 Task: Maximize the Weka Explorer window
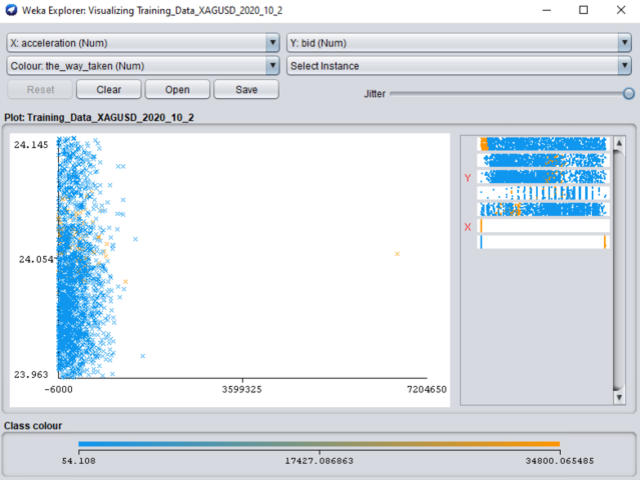coord(584,10)
